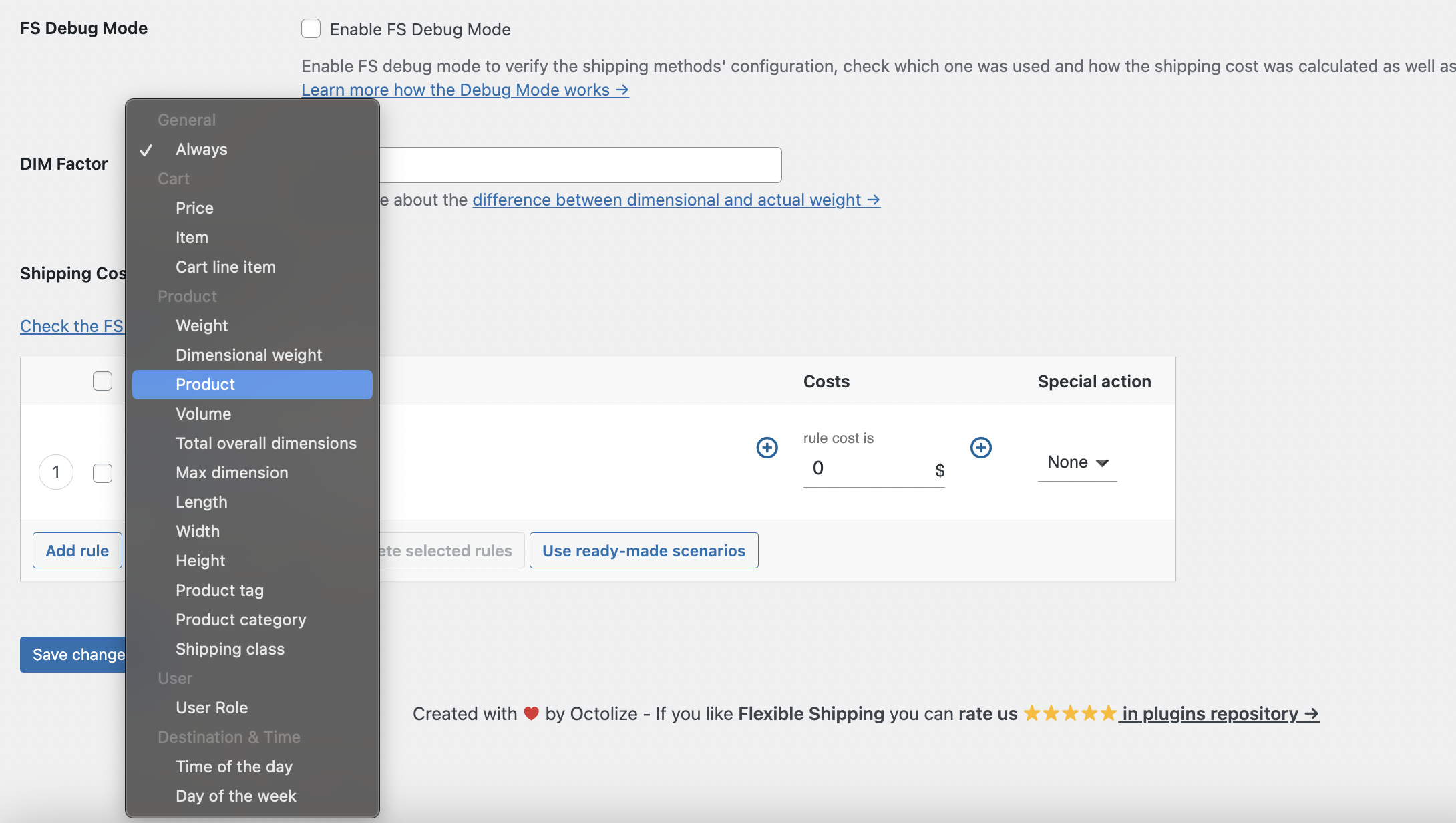Select rule 1 row checkbox
The image size is (1456, 823).
point(102,473)
